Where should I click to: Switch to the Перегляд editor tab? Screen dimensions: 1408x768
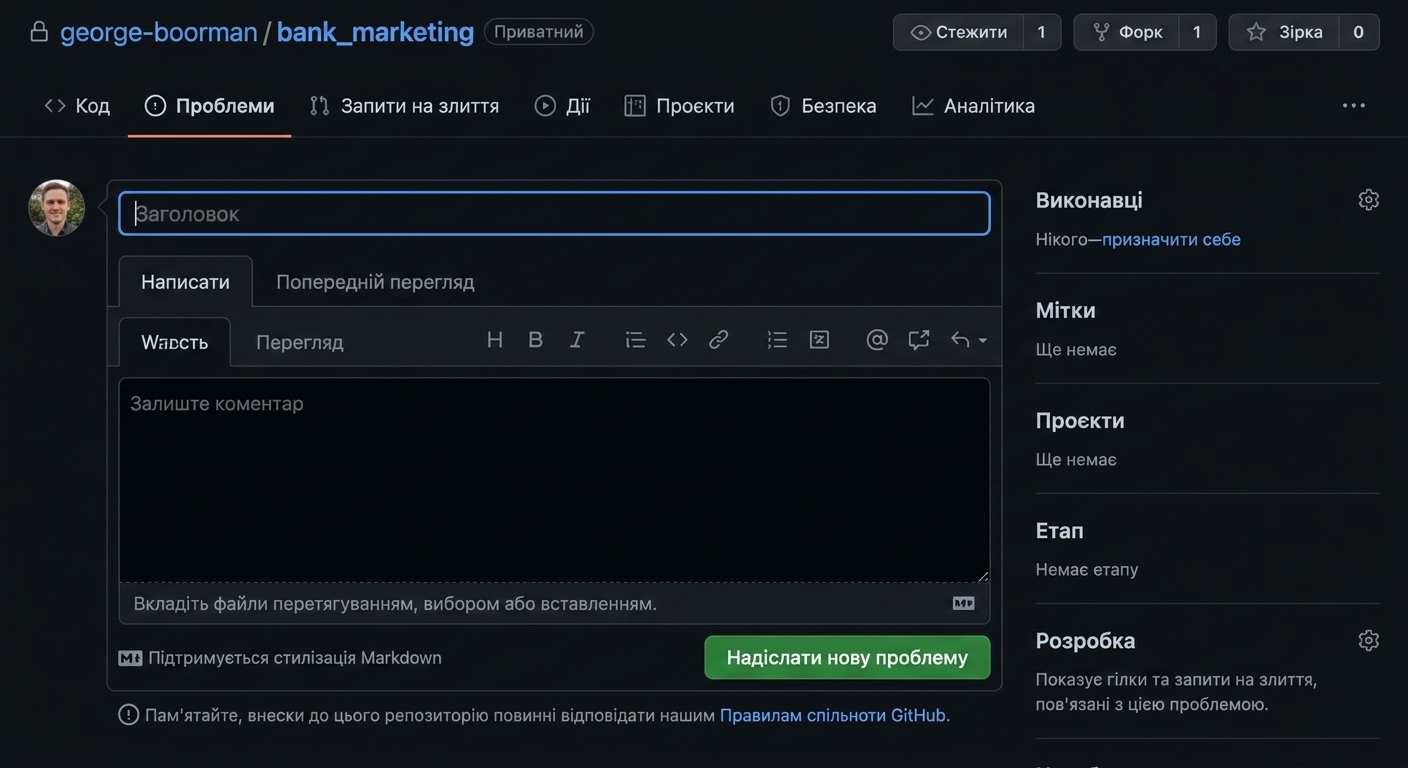pos(300,342)
